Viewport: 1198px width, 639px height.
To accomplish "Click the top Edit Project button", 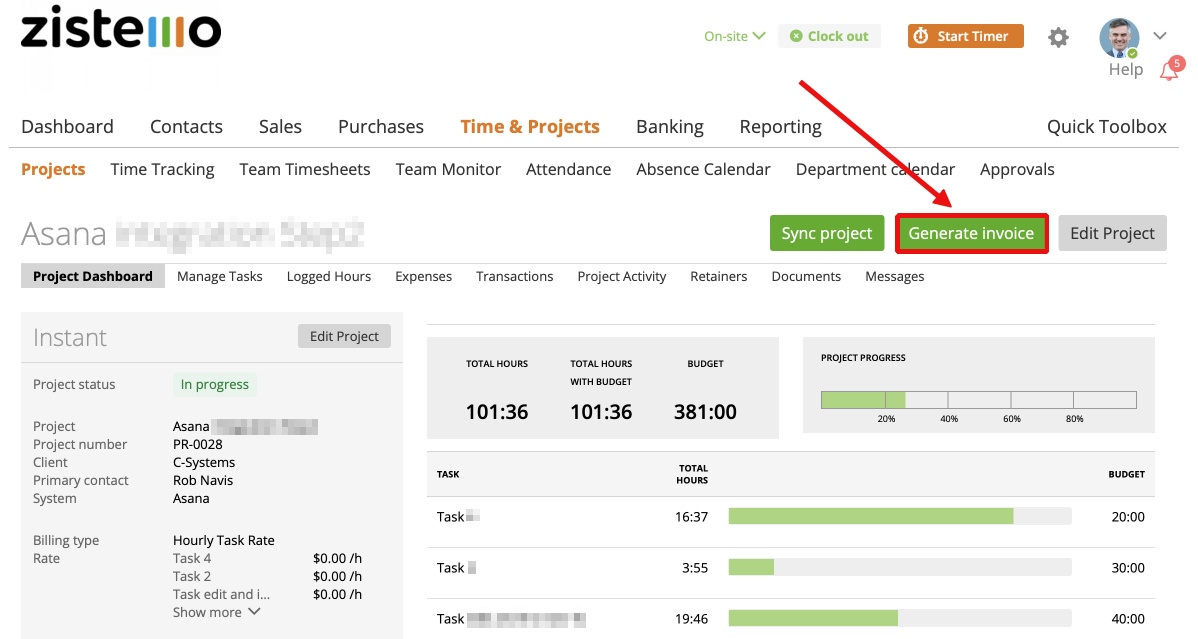I will (1112, 233).
